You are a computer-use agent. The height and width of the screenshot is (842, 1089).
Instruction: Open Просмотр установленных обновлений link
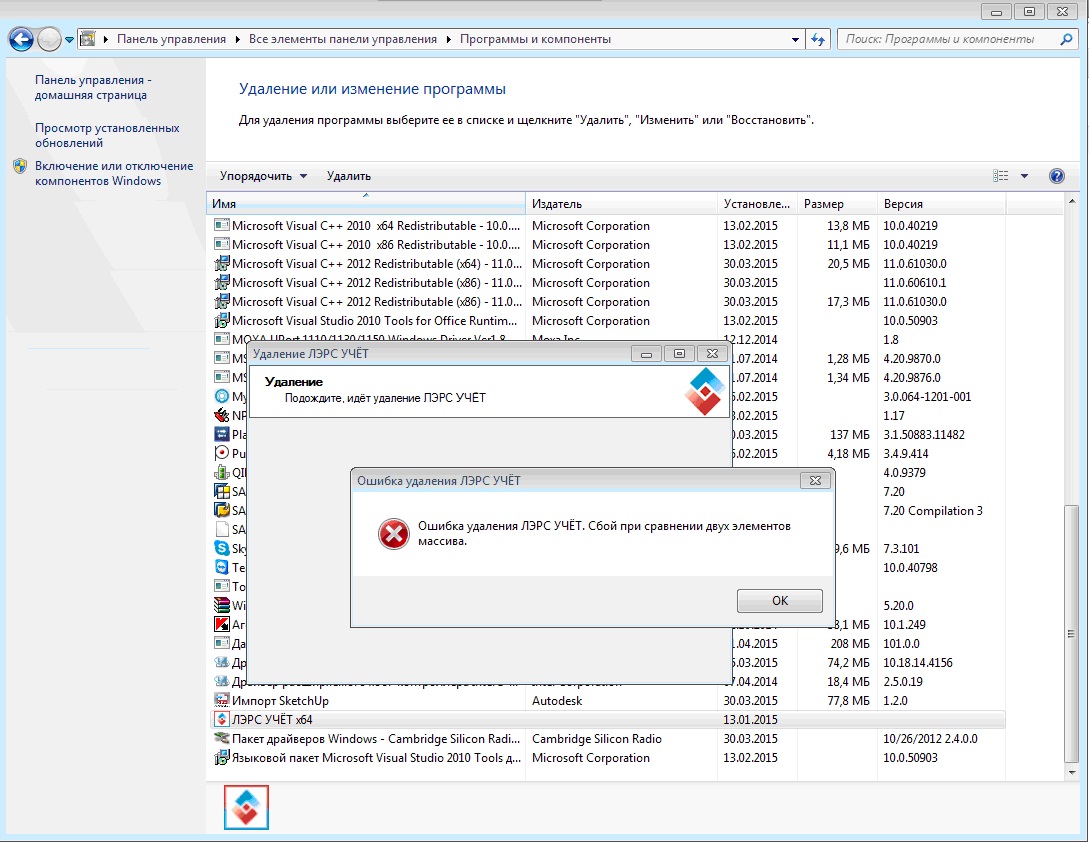pyautogui.click(x=107, y=135)
